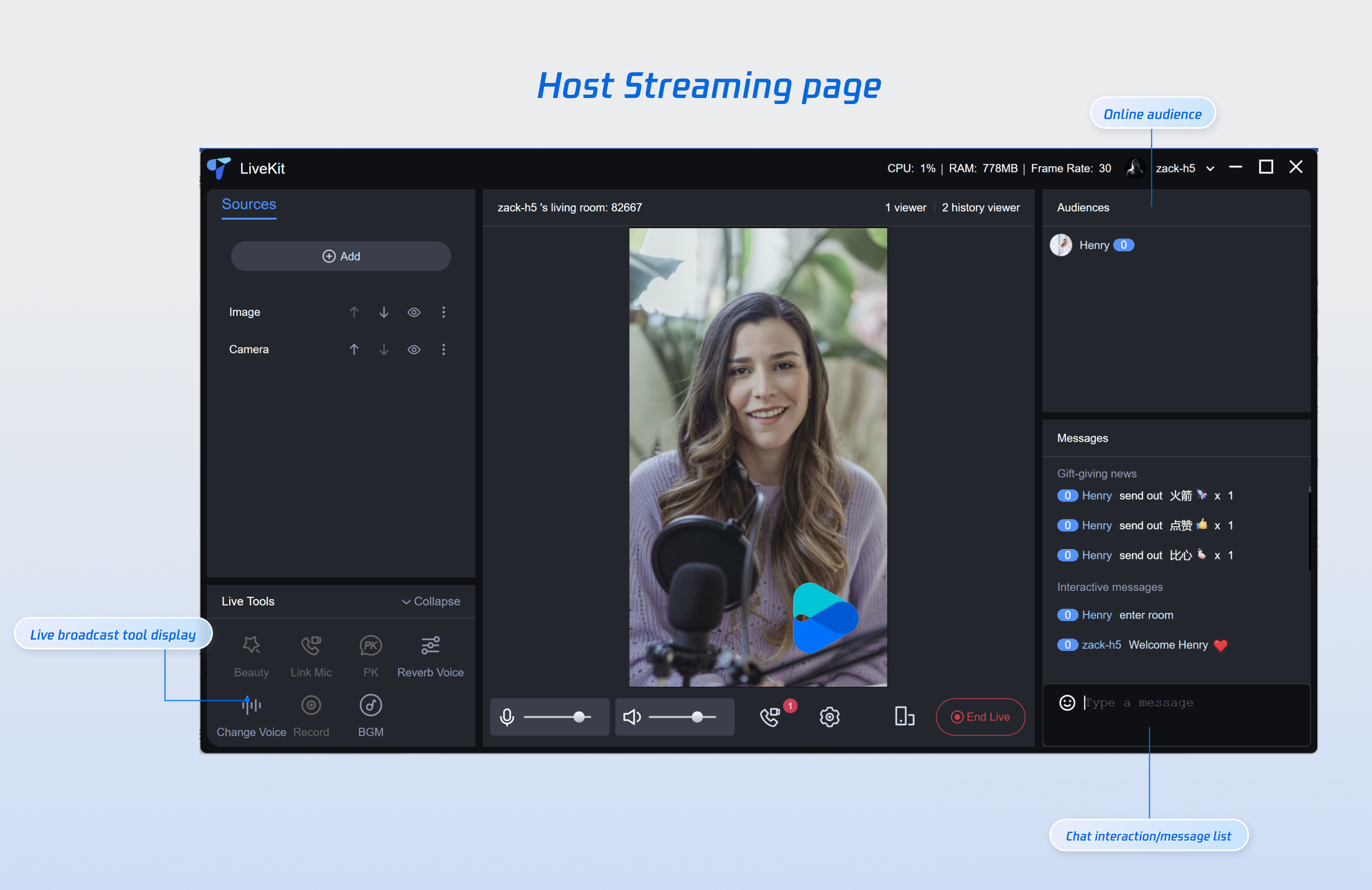Start a PK battle

point(371,646)
